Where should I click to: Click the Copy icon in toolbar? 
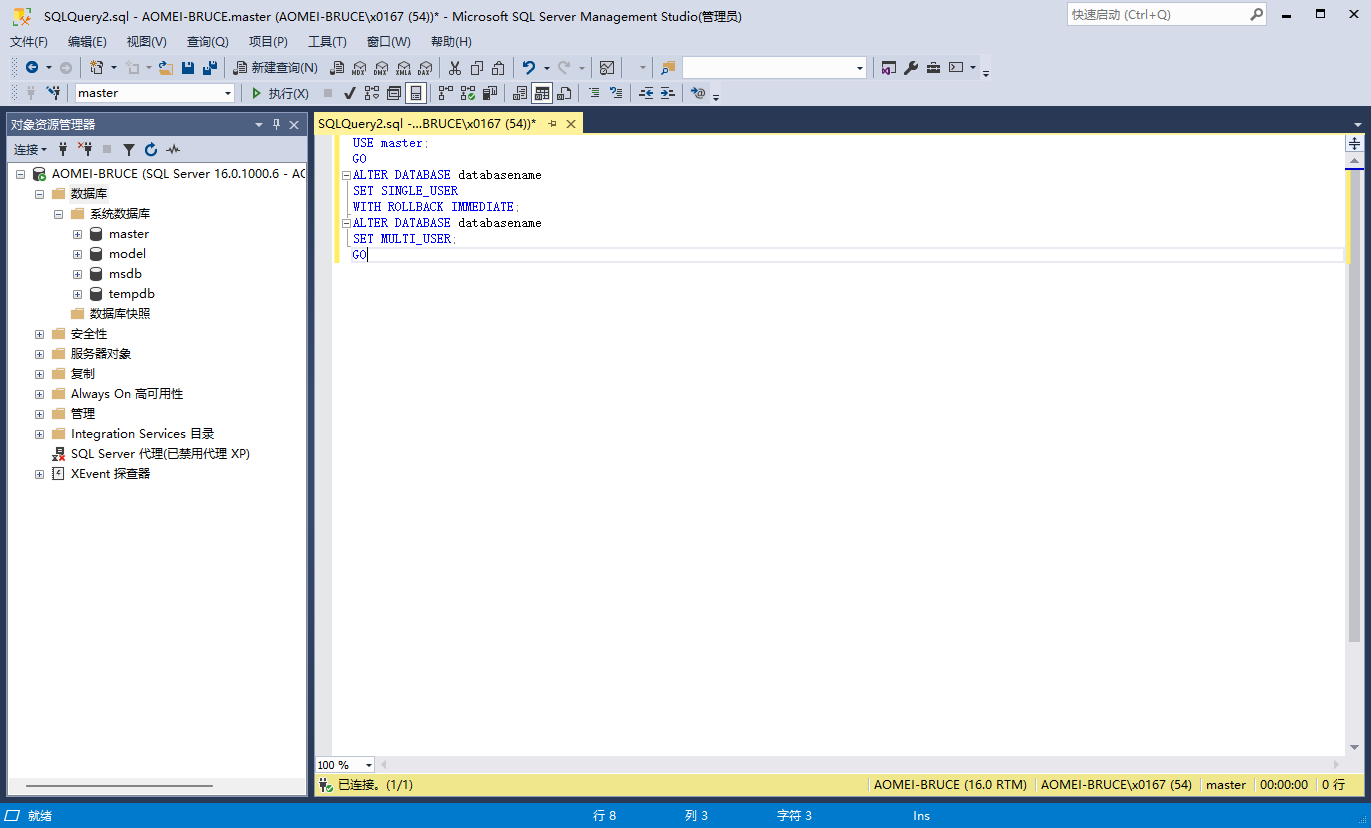coord(477,68)
